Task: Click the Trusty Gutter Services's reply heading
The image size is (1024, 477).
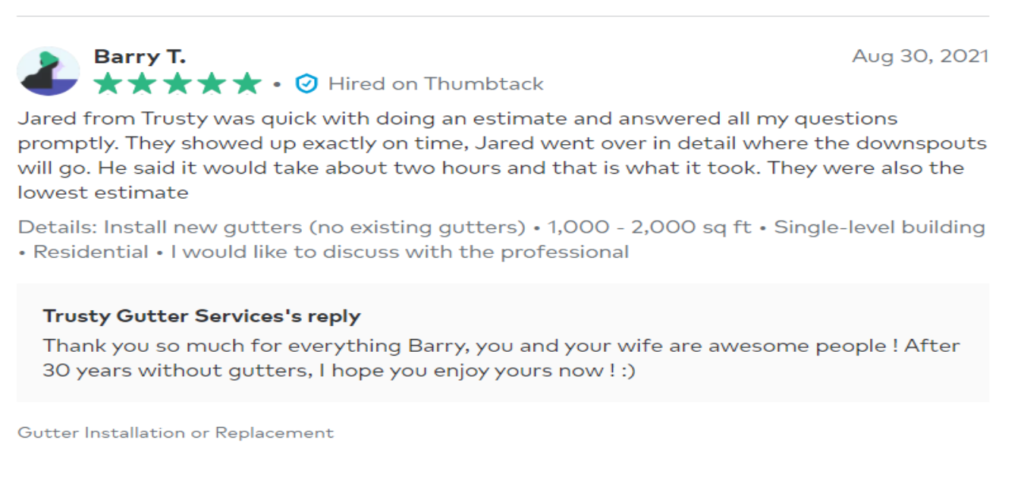Action: pyautogui.click(x=202, y=316)
